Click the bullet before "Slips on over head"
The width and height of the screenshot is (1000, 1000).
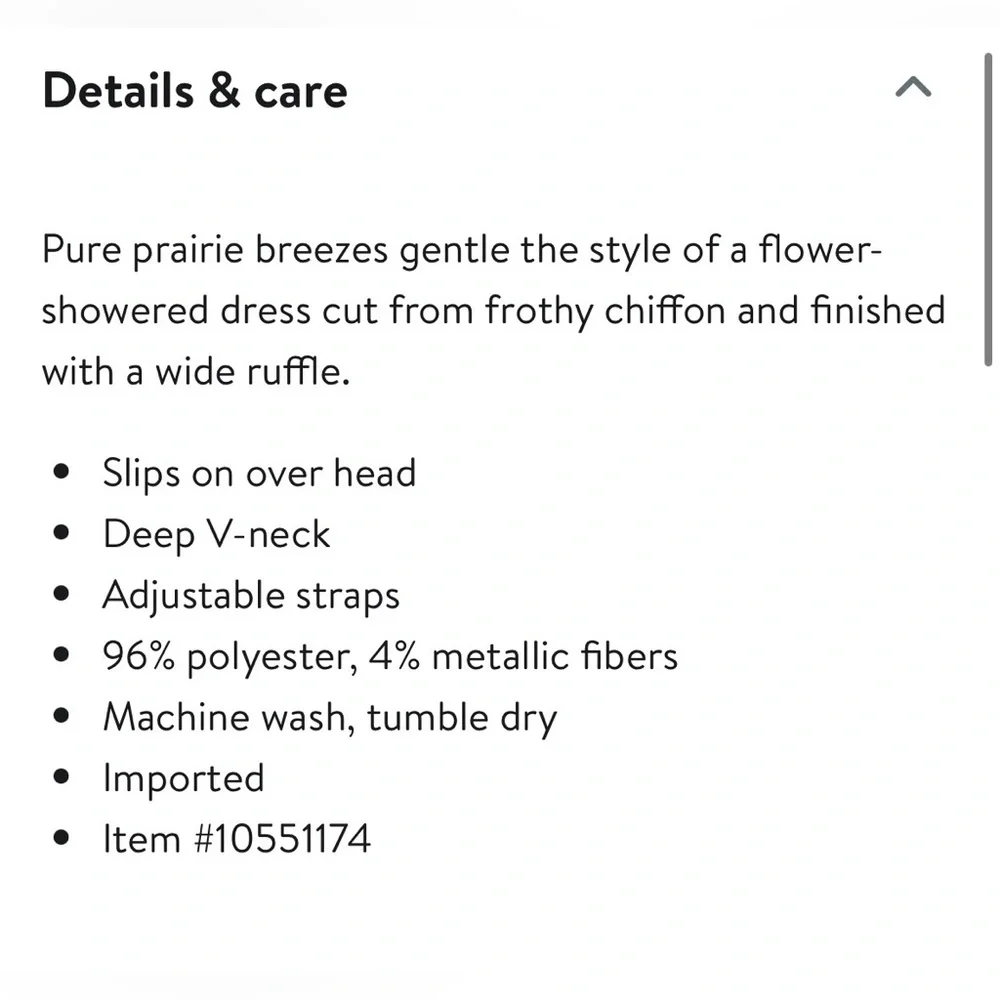tap(63, 473)
